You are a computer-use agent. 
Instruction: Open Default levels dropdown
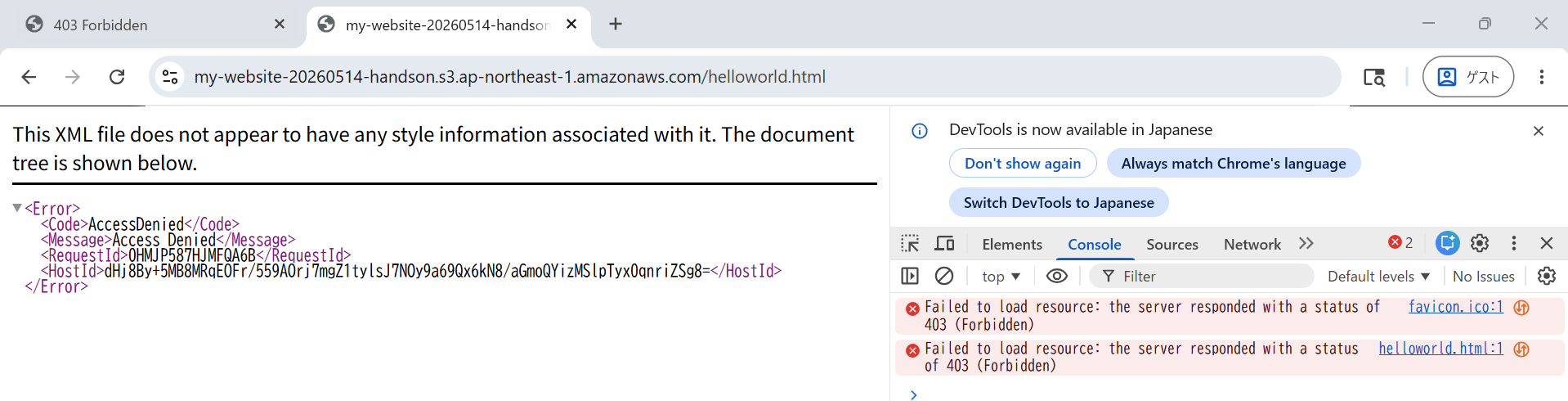(1378, 277)
